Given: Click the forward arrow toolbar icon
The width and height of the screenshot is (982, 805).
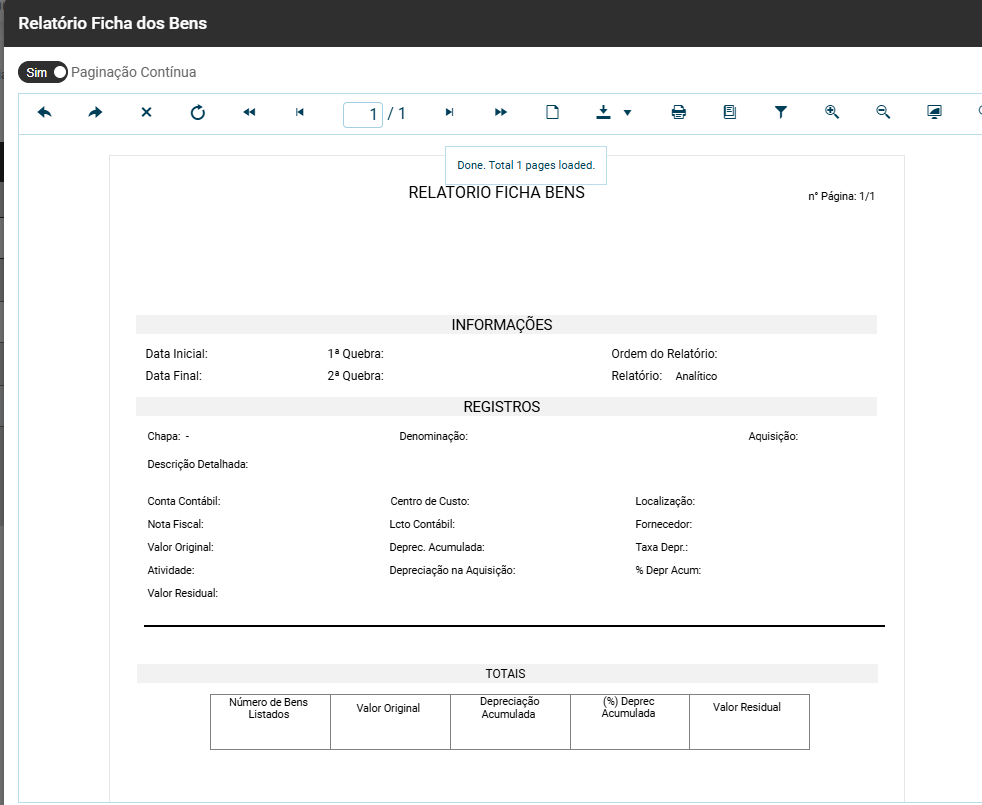Looking at the screenshot, I should [x=95, y=113].
